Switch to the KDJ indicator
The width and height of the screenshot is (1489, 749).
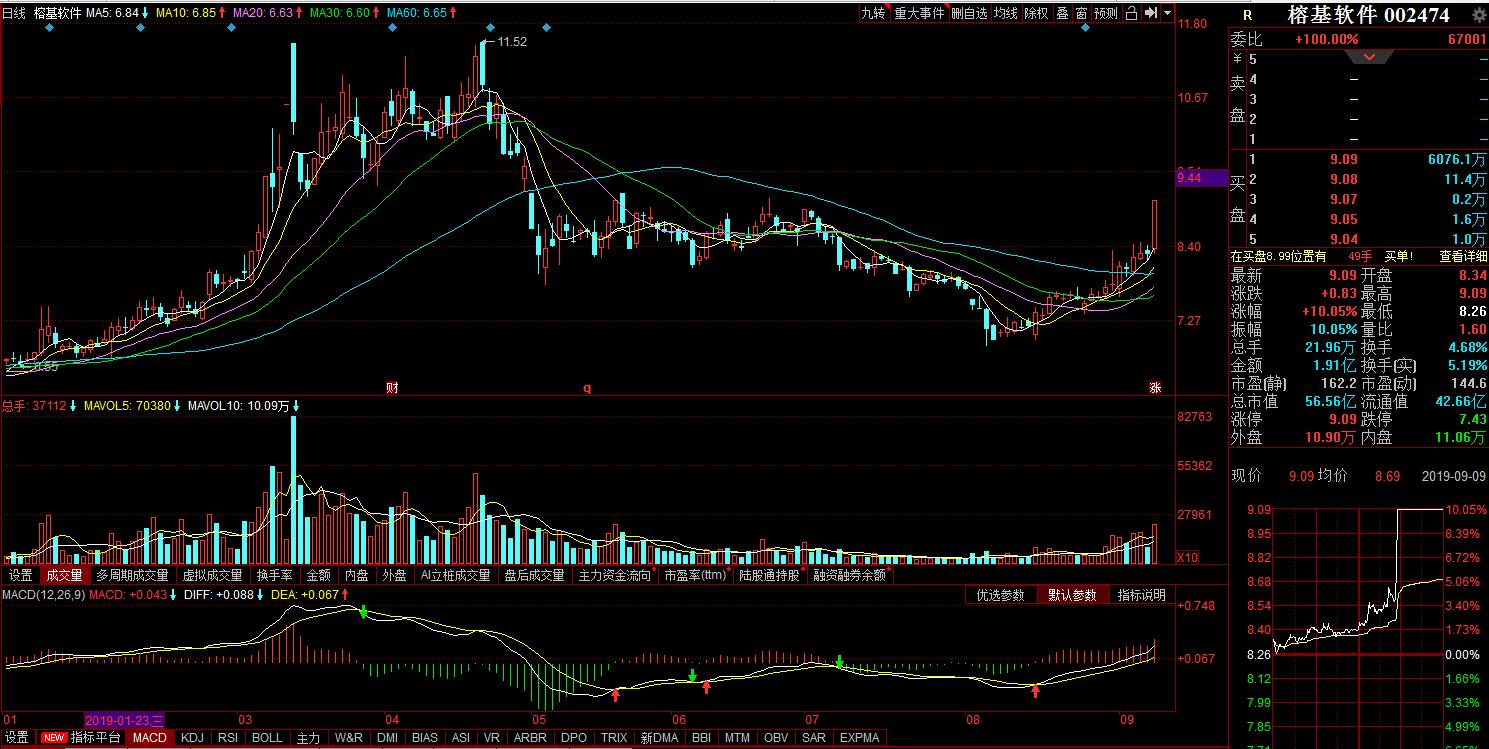[192, 738]
